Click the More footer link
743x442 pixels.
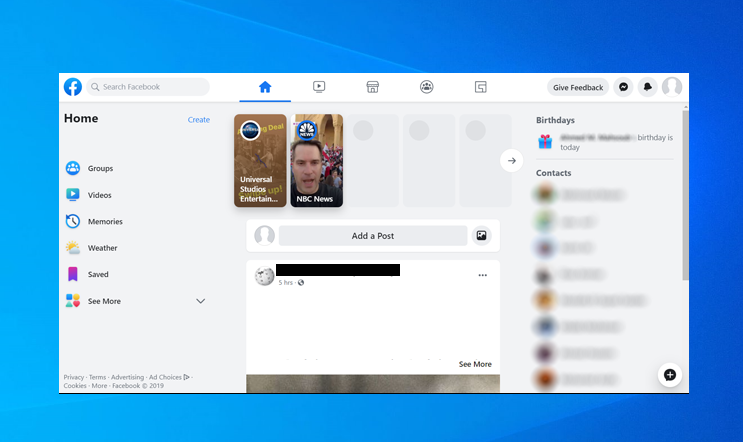(x=99, y=386)
